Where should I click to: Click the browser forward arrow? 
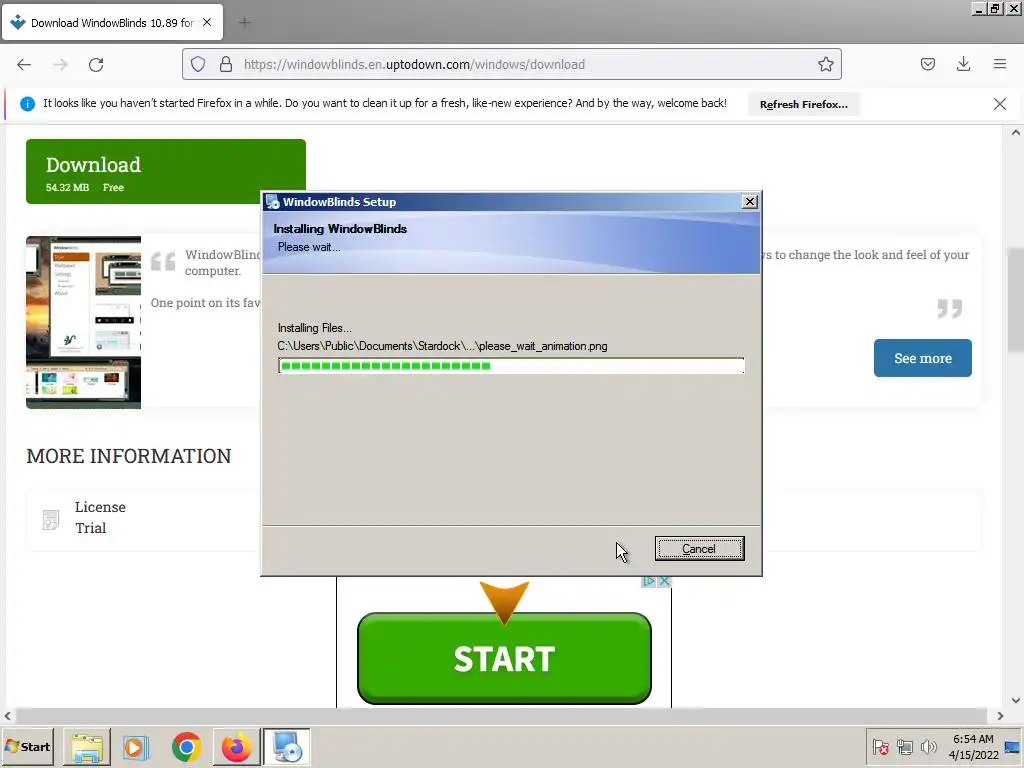click(60, 65)
